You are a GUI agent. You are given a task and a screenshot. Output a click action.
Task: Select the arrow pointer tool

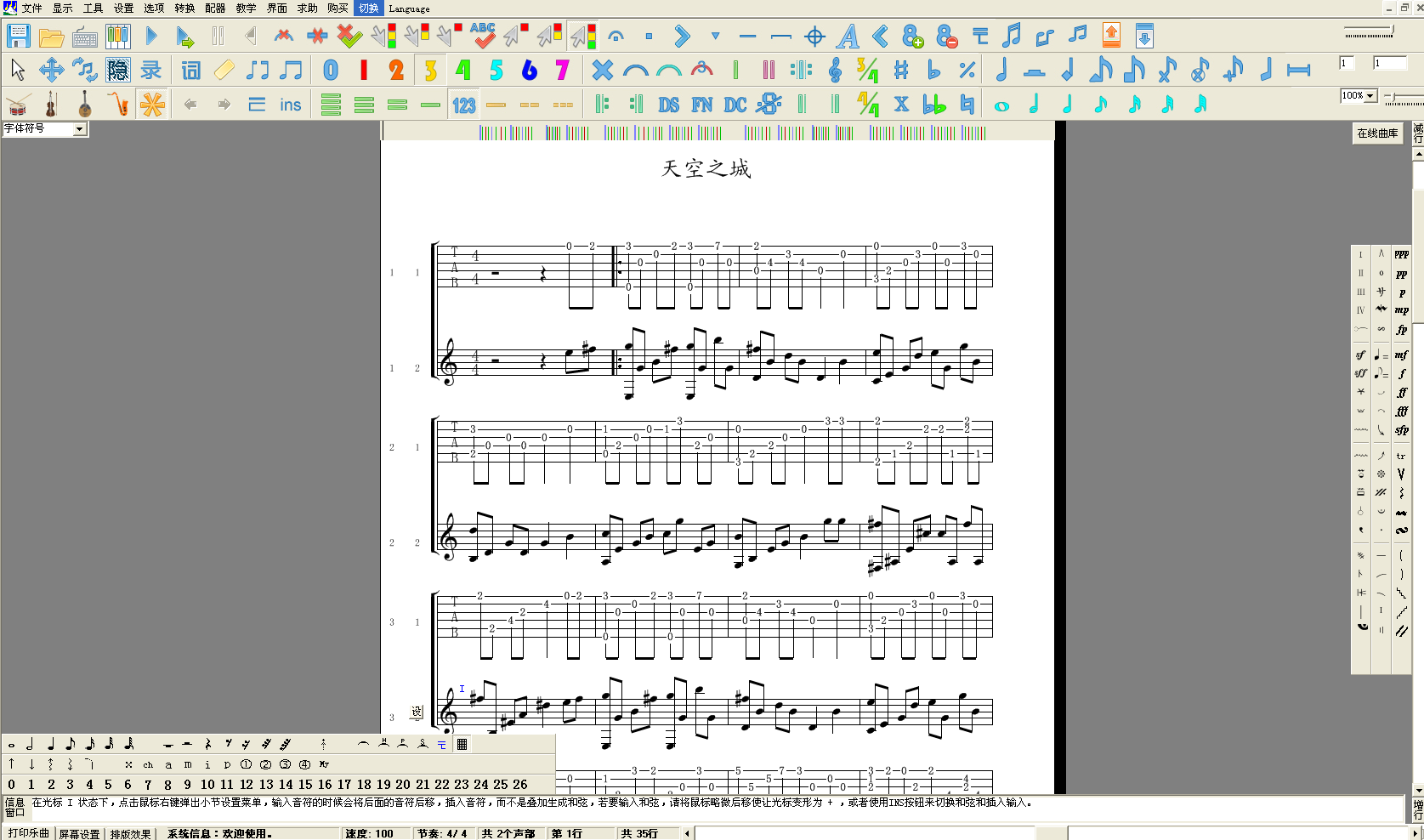18,70
